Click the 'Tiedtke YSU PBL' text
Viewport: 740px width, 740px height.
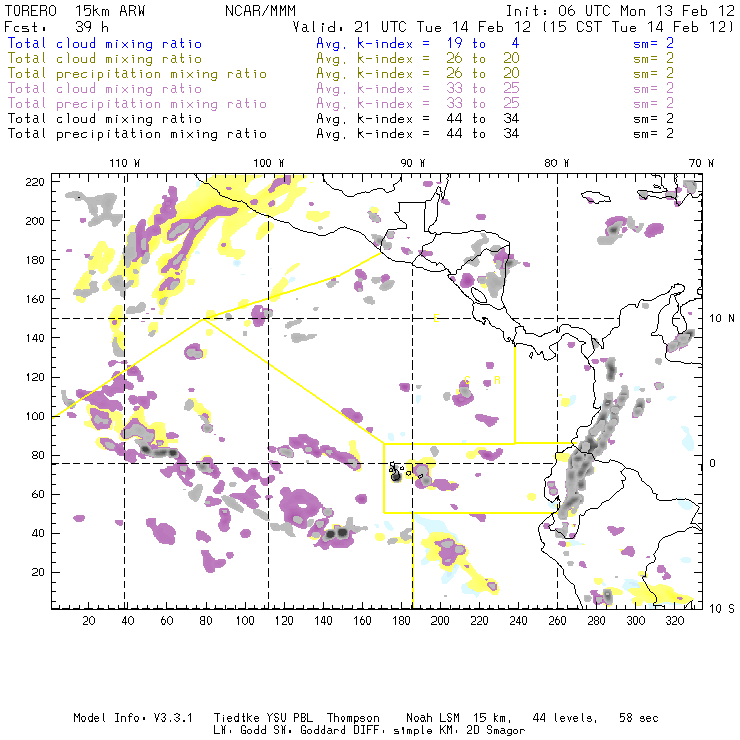point(263,718)
